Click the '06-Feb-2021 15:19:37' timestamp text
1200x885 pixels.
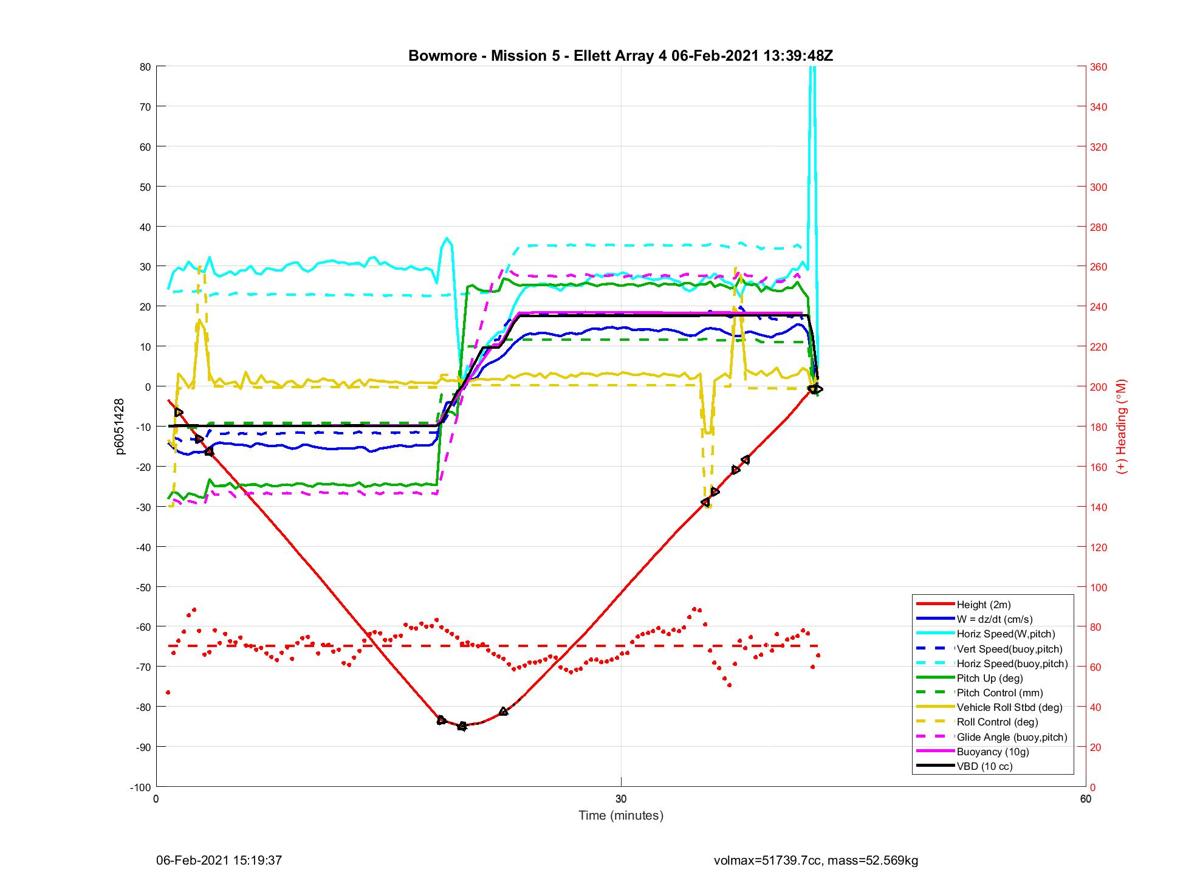pyautogui.click(x=219, y=860)
